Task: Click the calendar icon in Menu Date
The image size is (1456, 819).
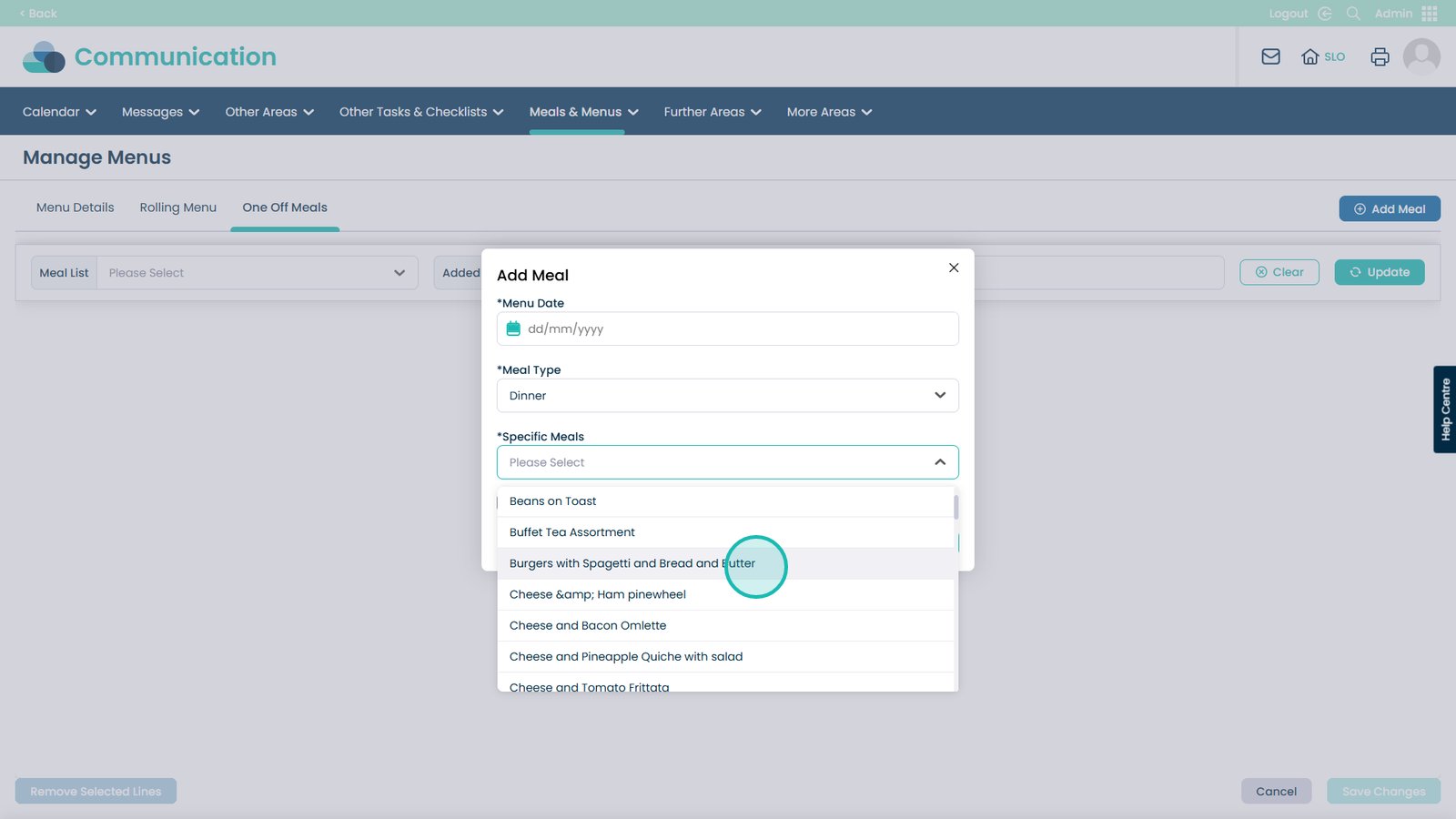Action: 513,329
